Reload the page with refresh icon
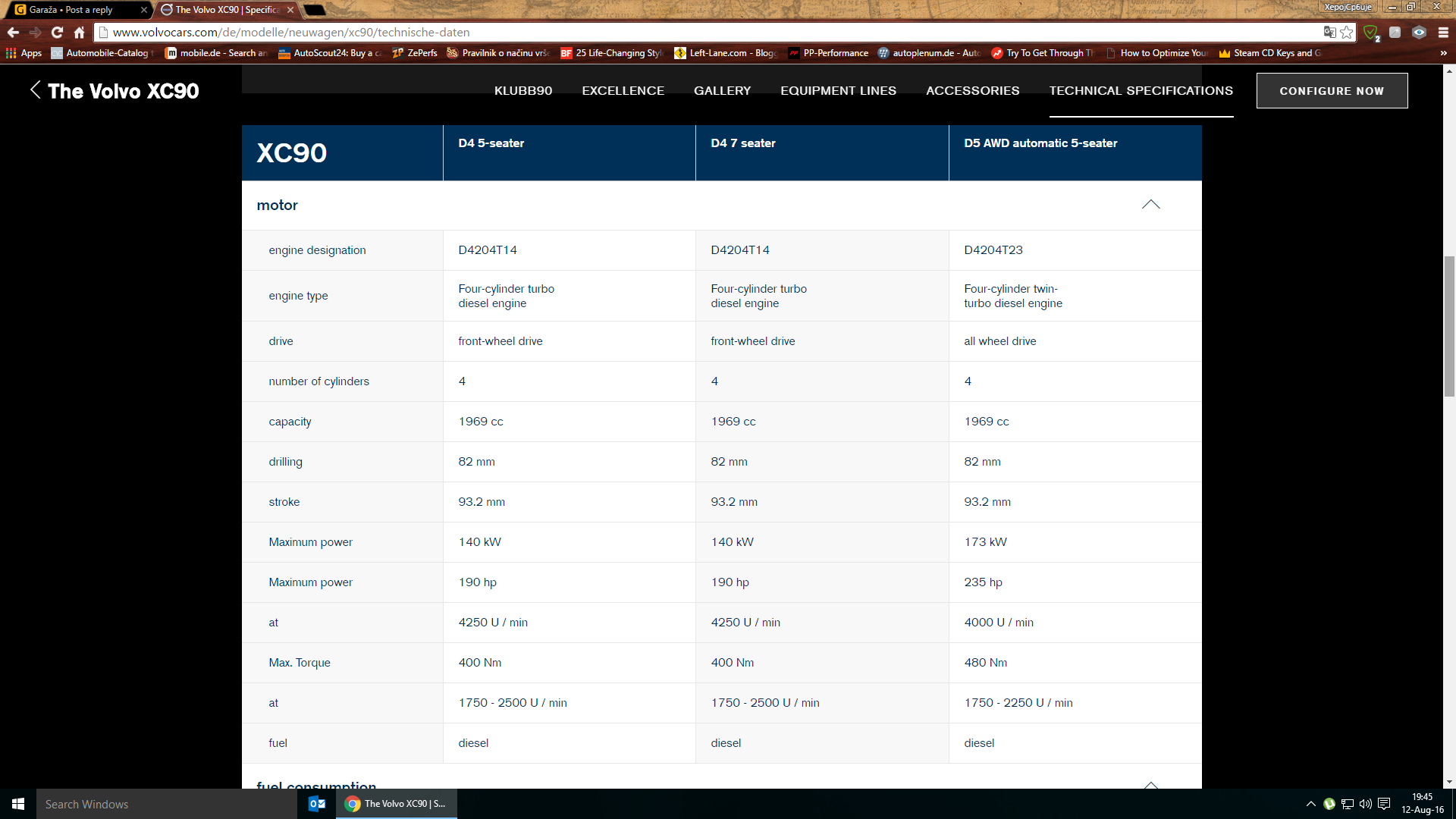The image size is (1456, 819). [57, 33]
